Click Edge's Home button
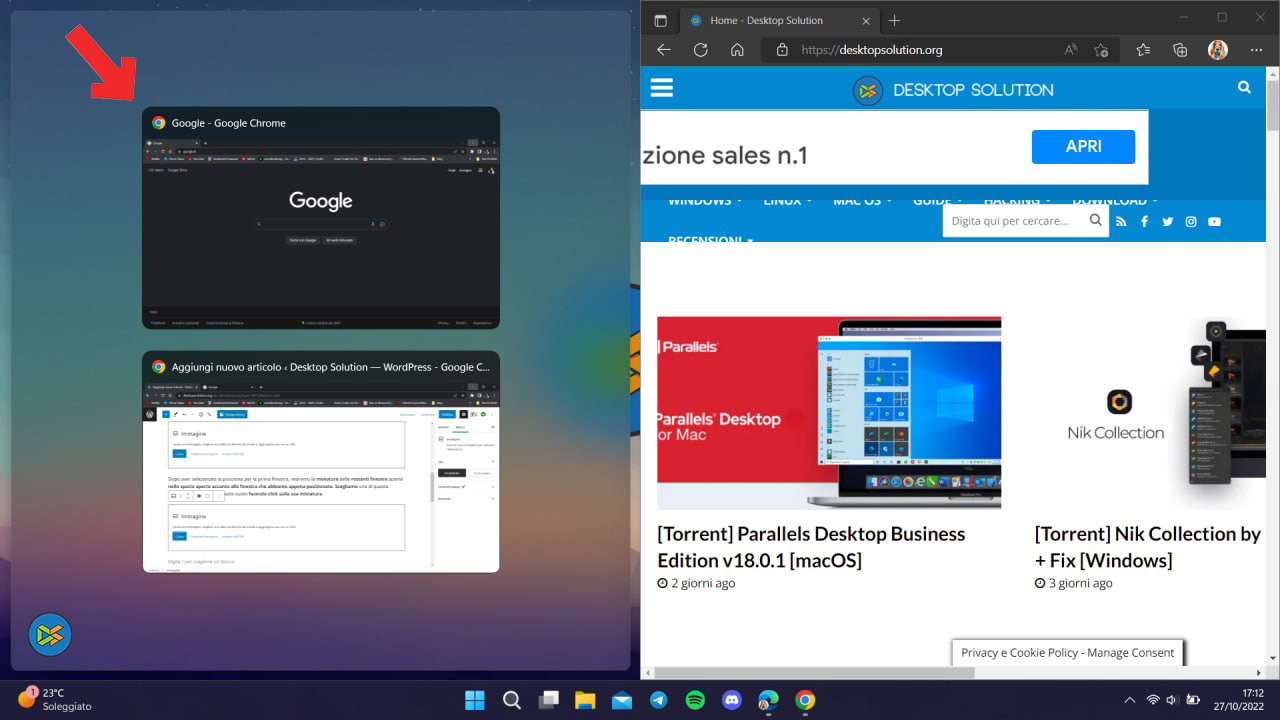This screenshot has width=1280, height=720. tap(737, 50)
